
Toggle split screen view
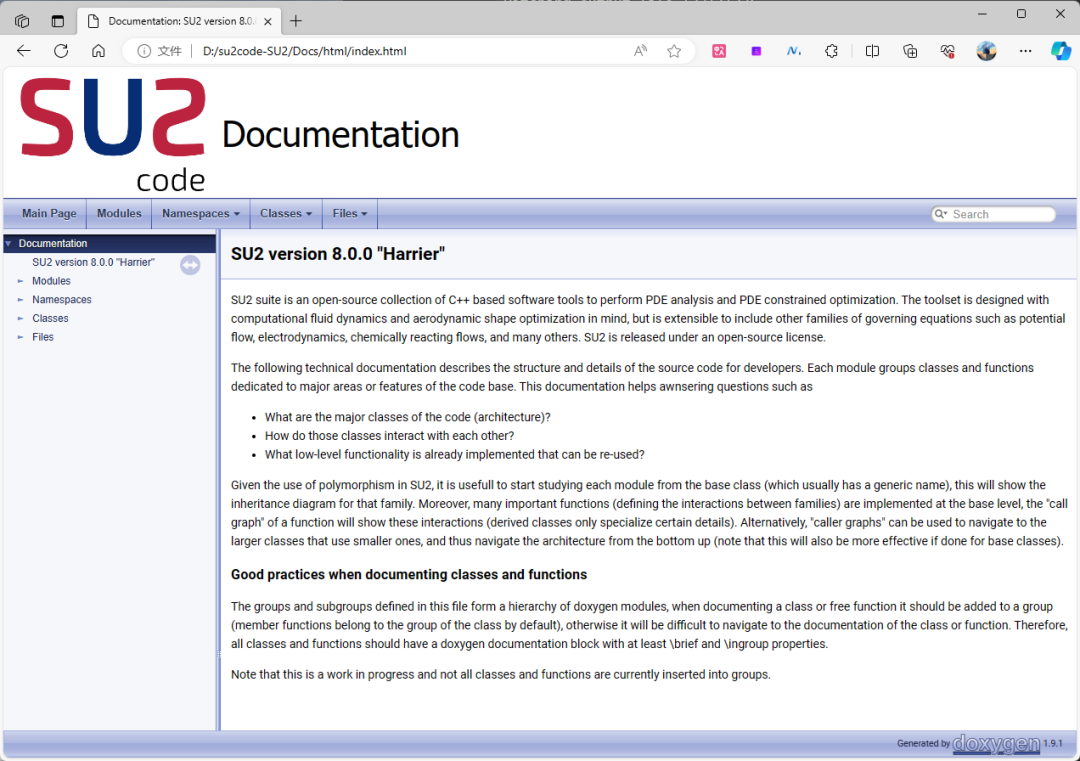pyautogui.click(x=872, y=51)
